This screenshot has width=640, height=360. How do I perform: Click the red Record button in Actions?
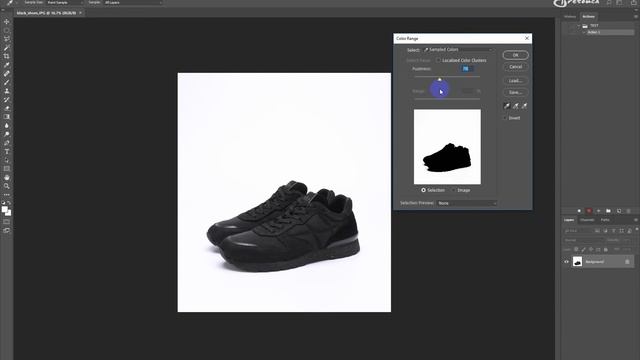589,211
